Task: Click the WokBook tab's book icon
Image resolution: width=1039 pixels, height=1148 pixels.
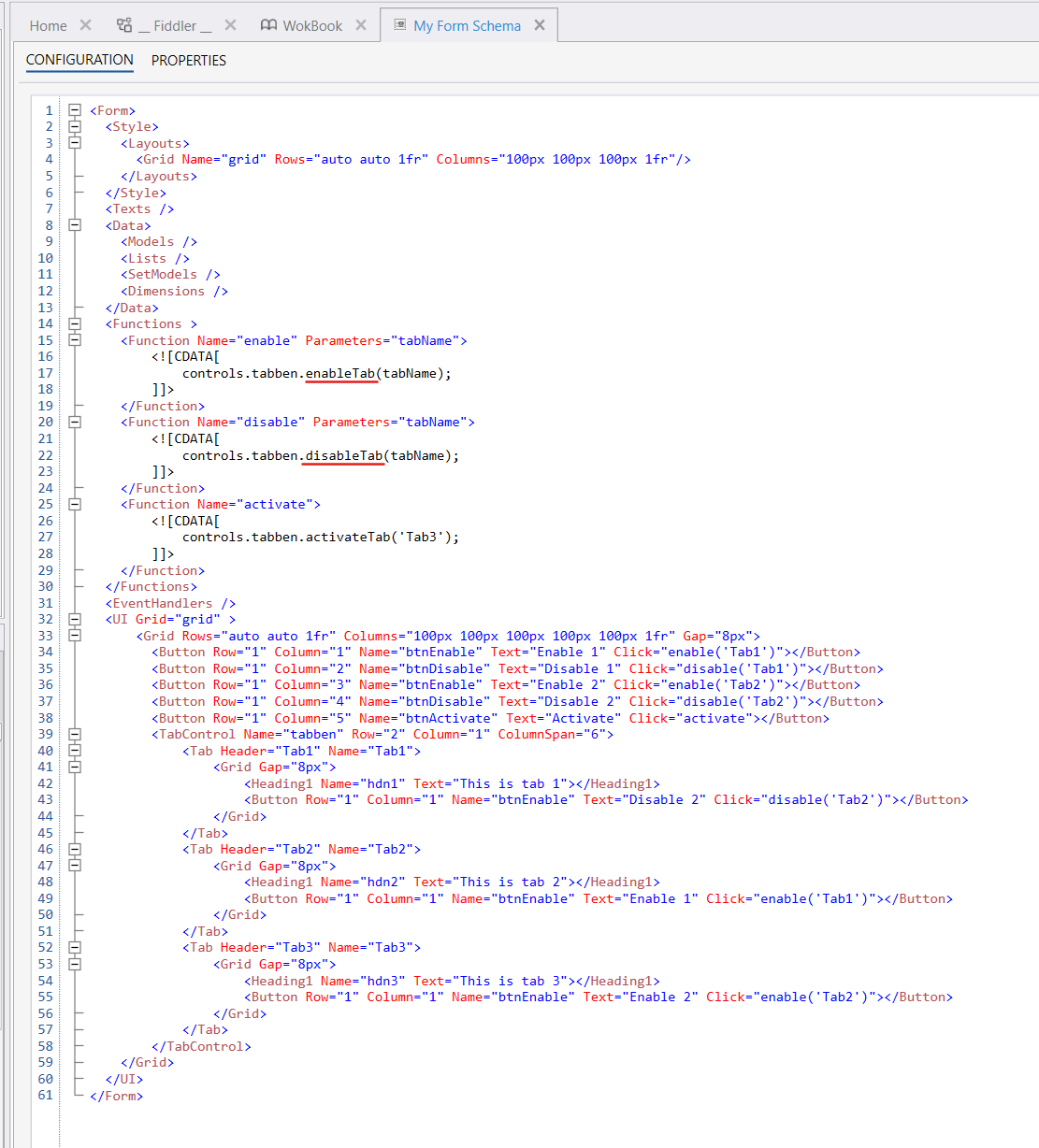Action: [x=268, y=25]
